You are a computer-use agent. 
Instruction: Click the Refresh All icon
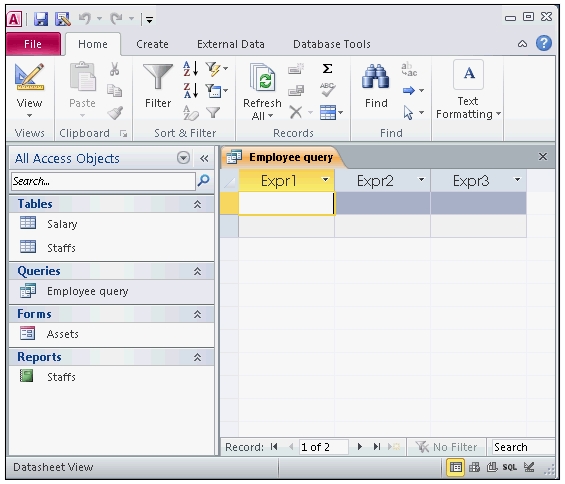point(263,78)
